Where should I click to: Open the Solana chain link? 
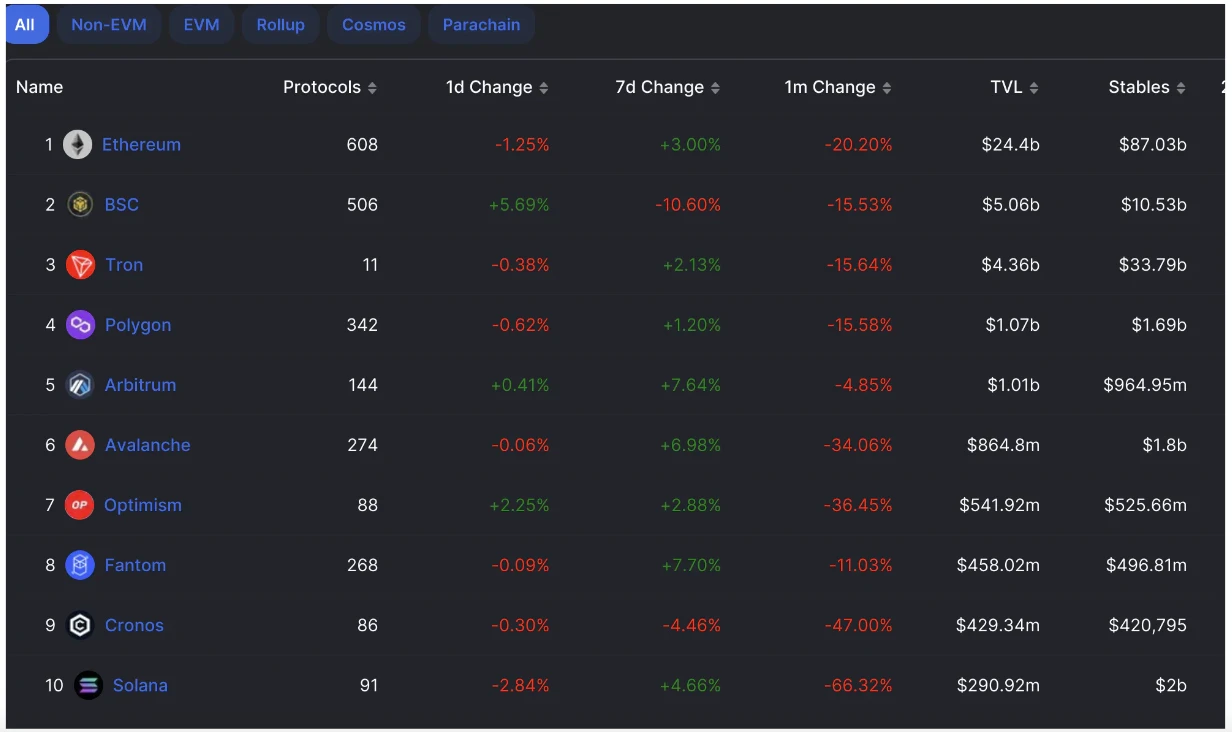coord(140,685)
